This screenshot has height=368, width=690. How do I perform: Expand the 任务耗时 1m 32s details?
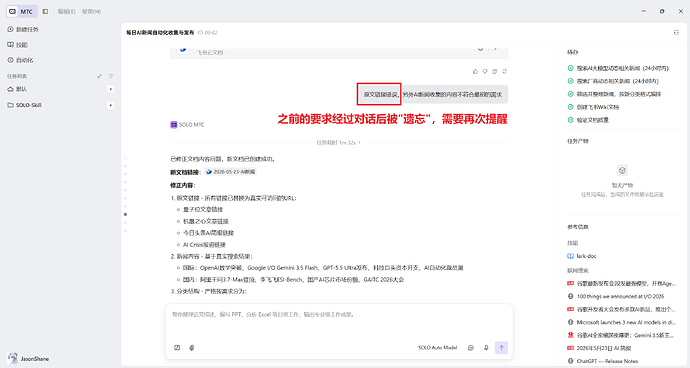(338, 143)
